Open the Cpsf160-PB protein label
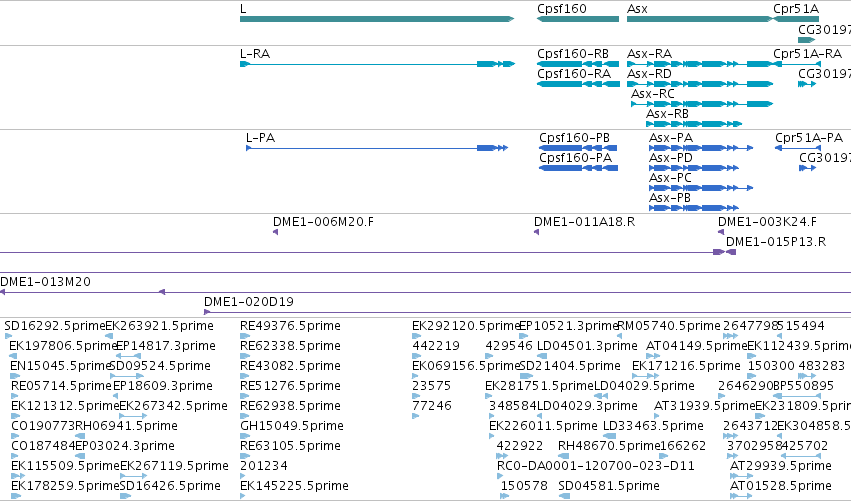Viewport: 851px width, 501px height. tap(574, 138)
